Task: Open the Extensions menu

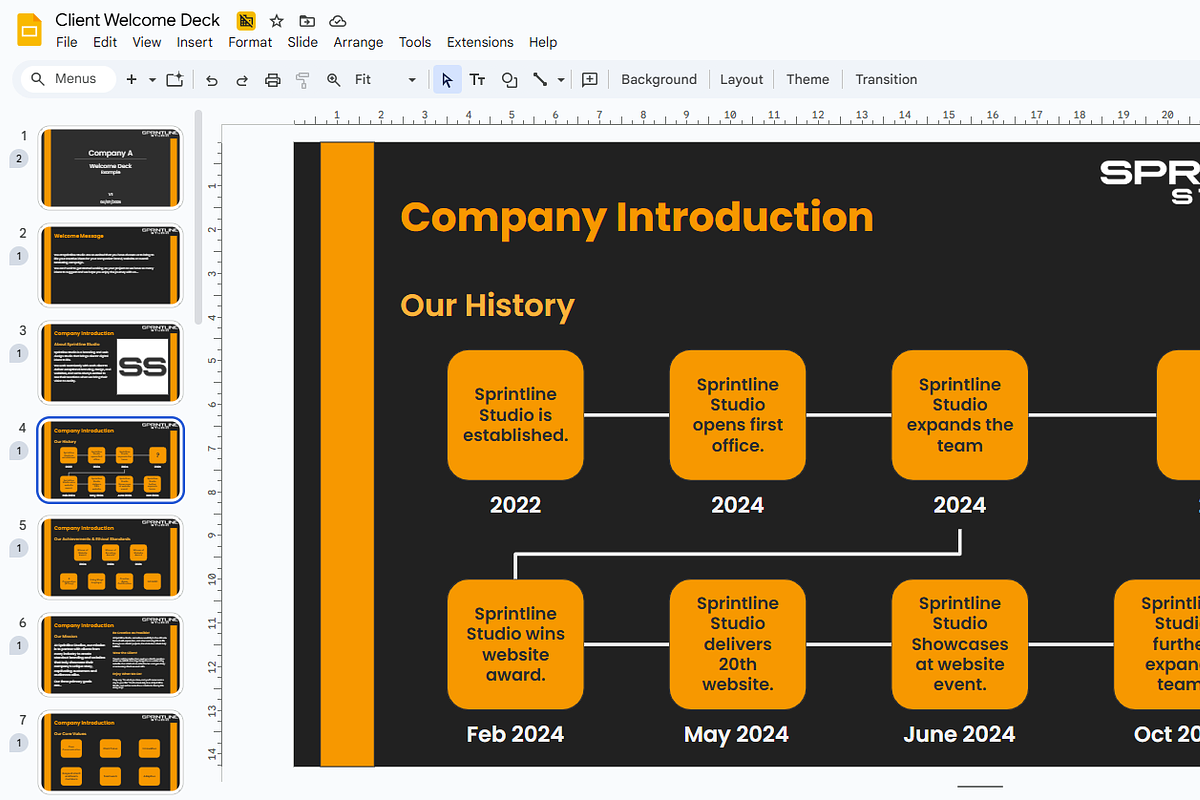Action: coord(480,42)
